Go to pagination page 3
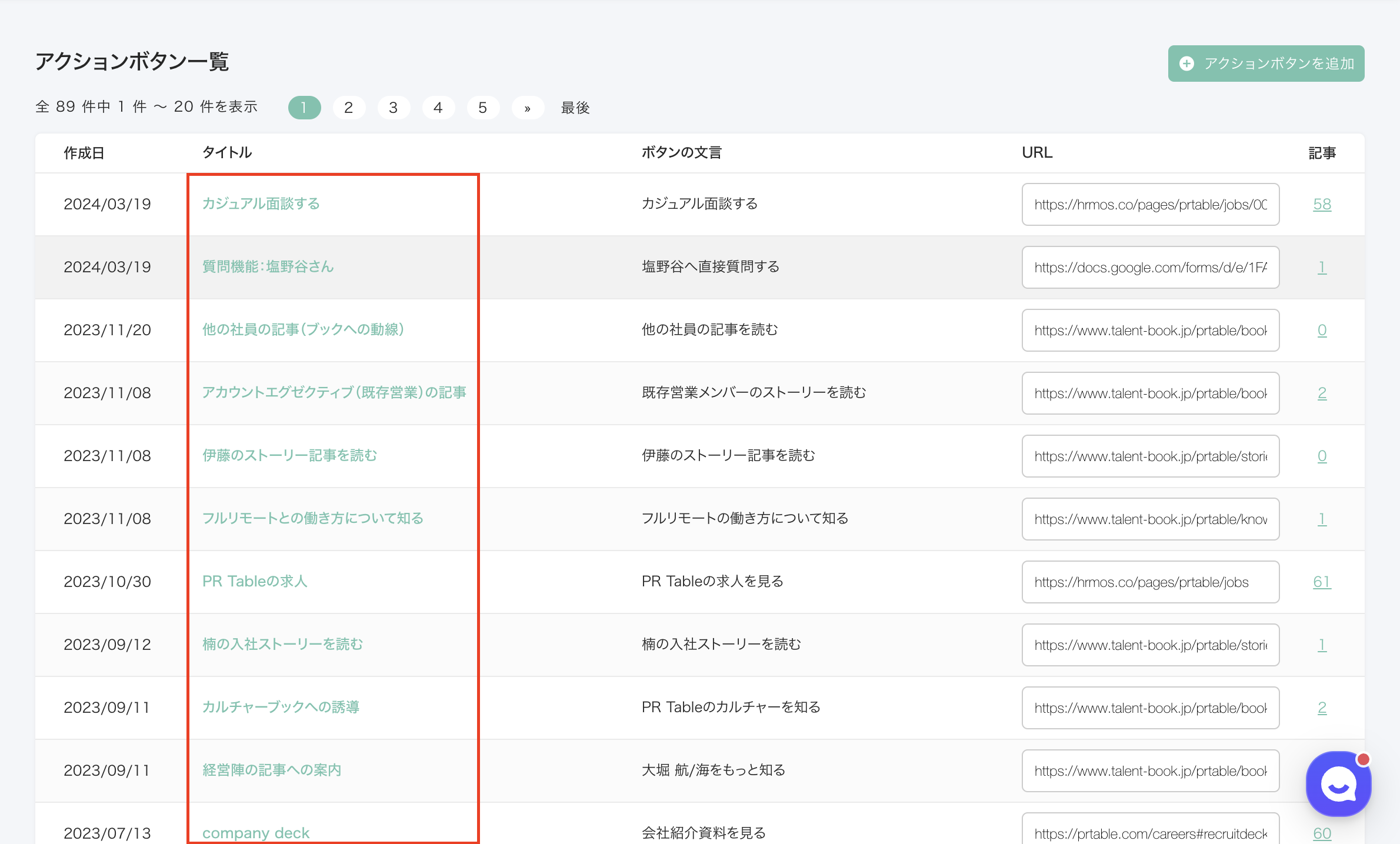The width and height of the screenshot is (1400, 844). (x=394, y=108)
